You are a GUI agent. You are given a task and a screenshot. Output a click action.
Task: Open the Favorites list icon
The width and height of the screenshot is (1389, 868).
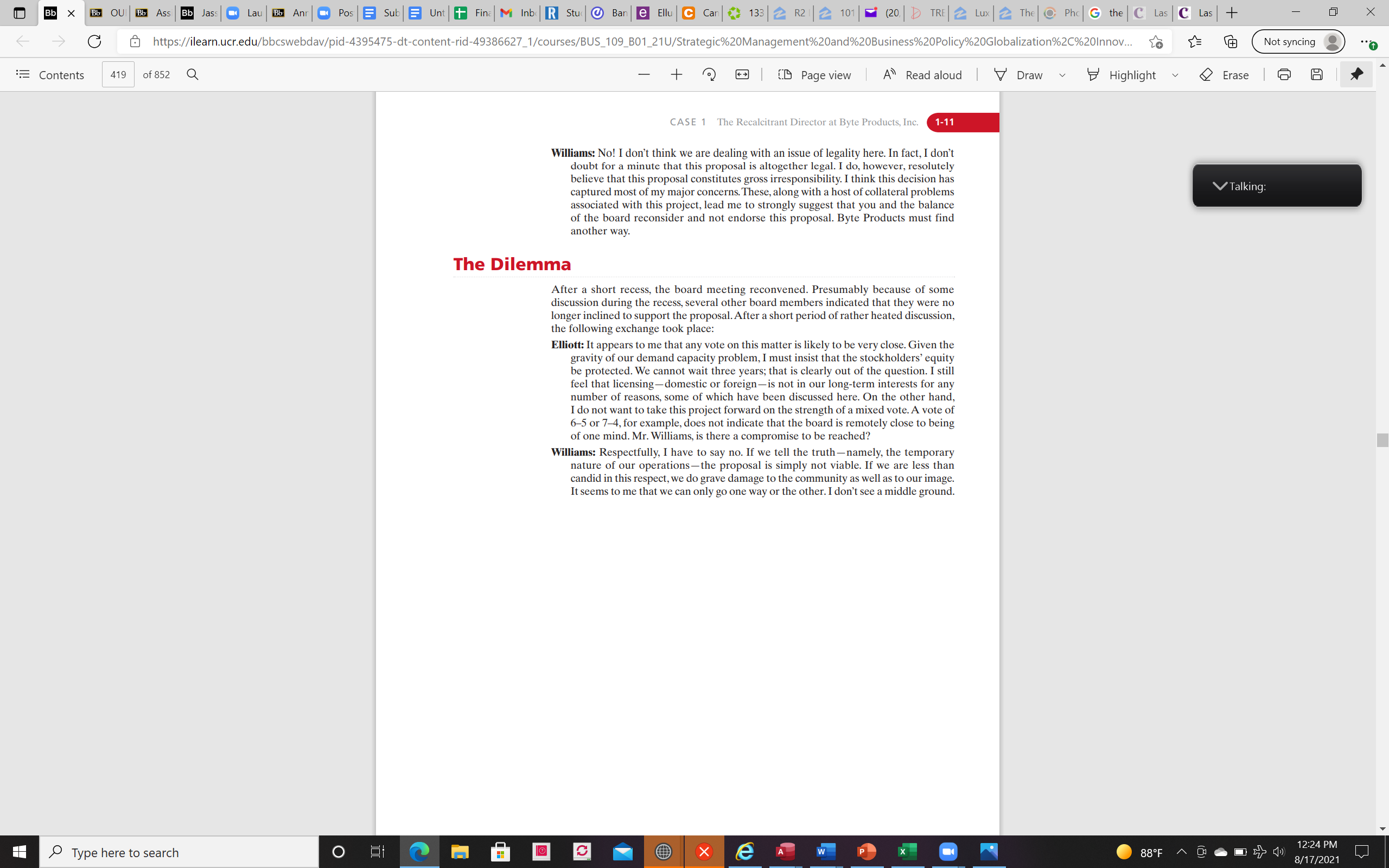(1194, 41)
